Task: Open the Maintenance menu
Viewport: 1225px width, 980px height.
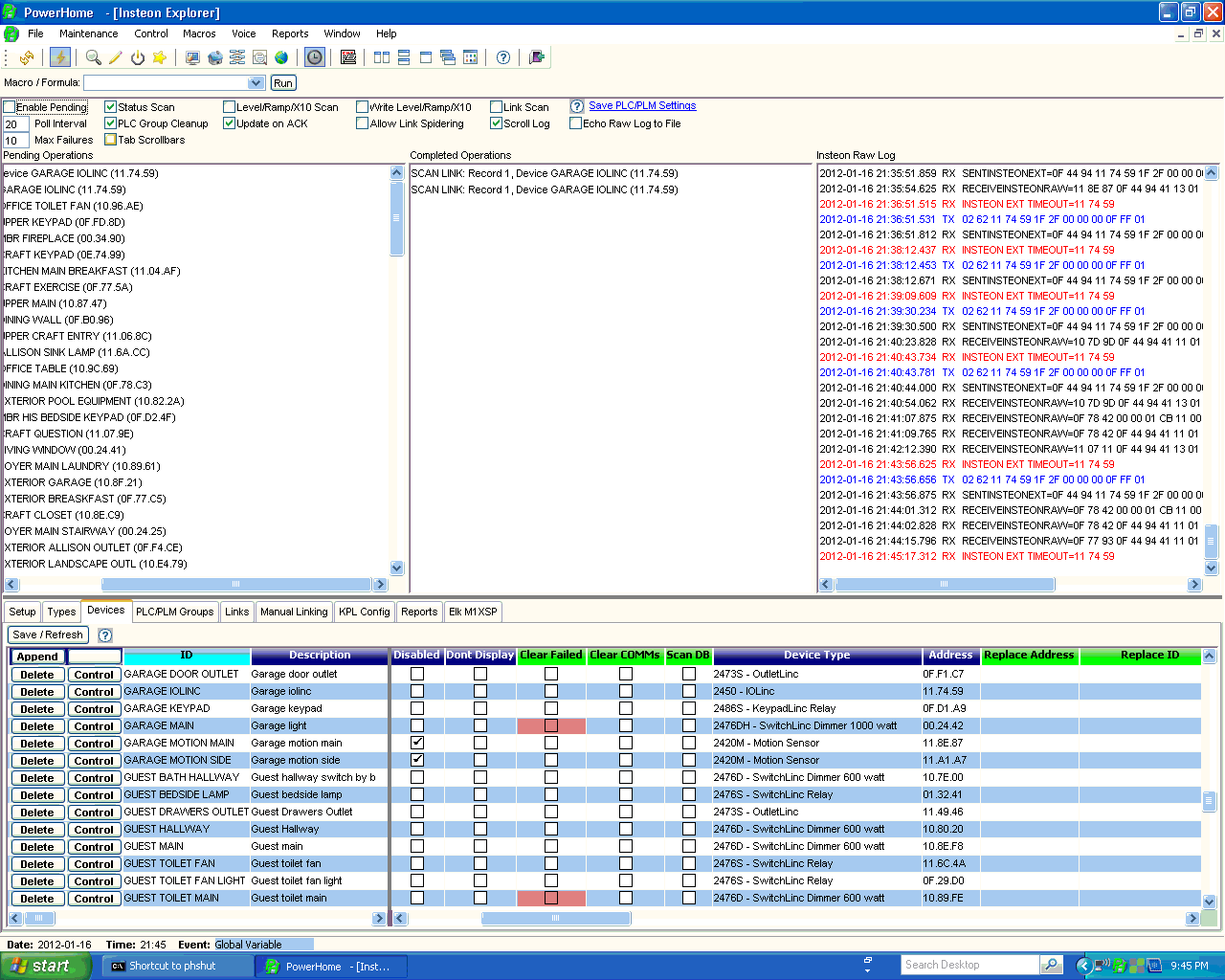Action: 89,33
